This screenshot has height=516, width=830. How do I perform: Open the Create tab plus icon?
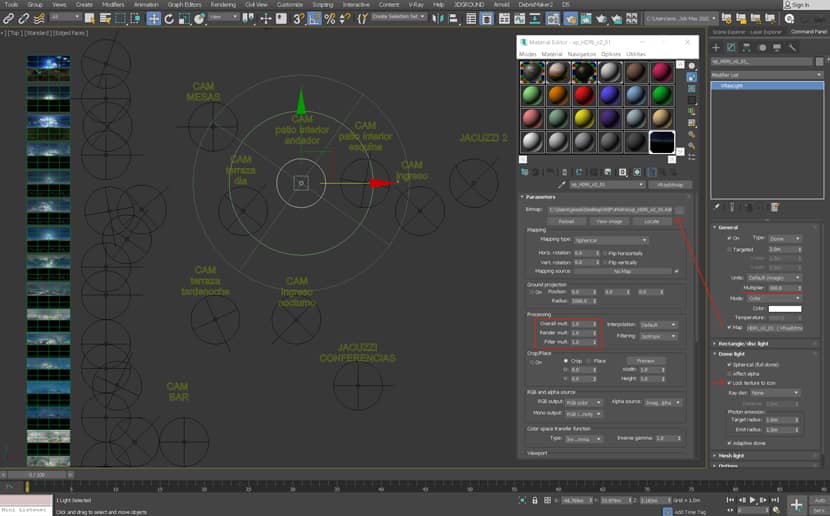tap(716, 48)
